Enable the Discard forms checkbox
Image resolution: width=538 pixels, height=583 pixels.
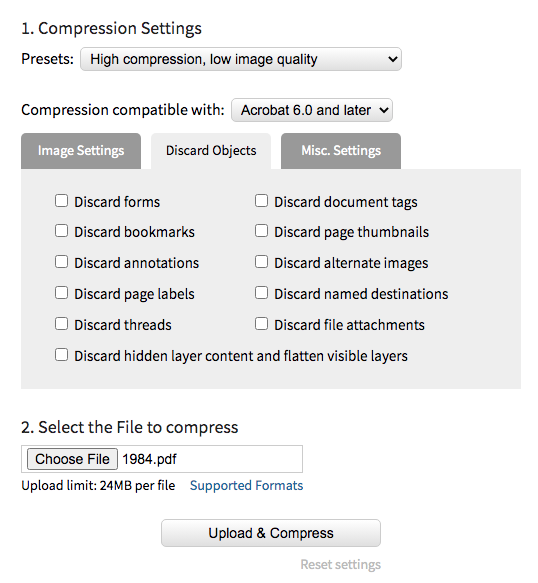[61, 201]
